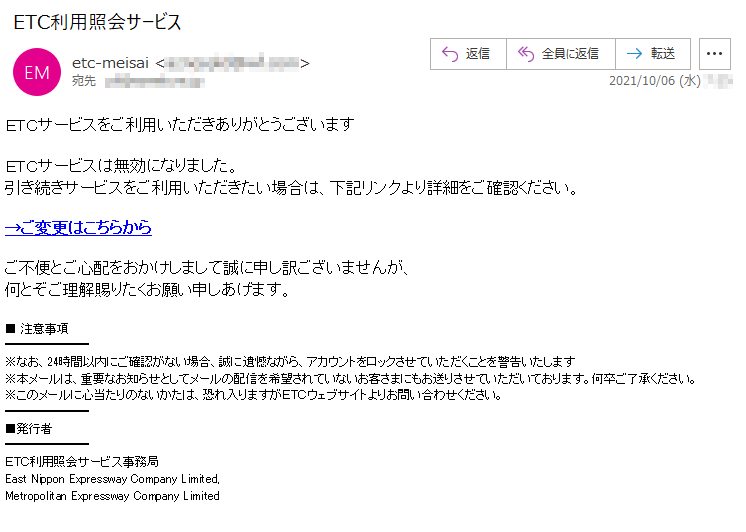Forward the email with 転送
Viewport: 746px width, 532px height.
tap(653, 54)
